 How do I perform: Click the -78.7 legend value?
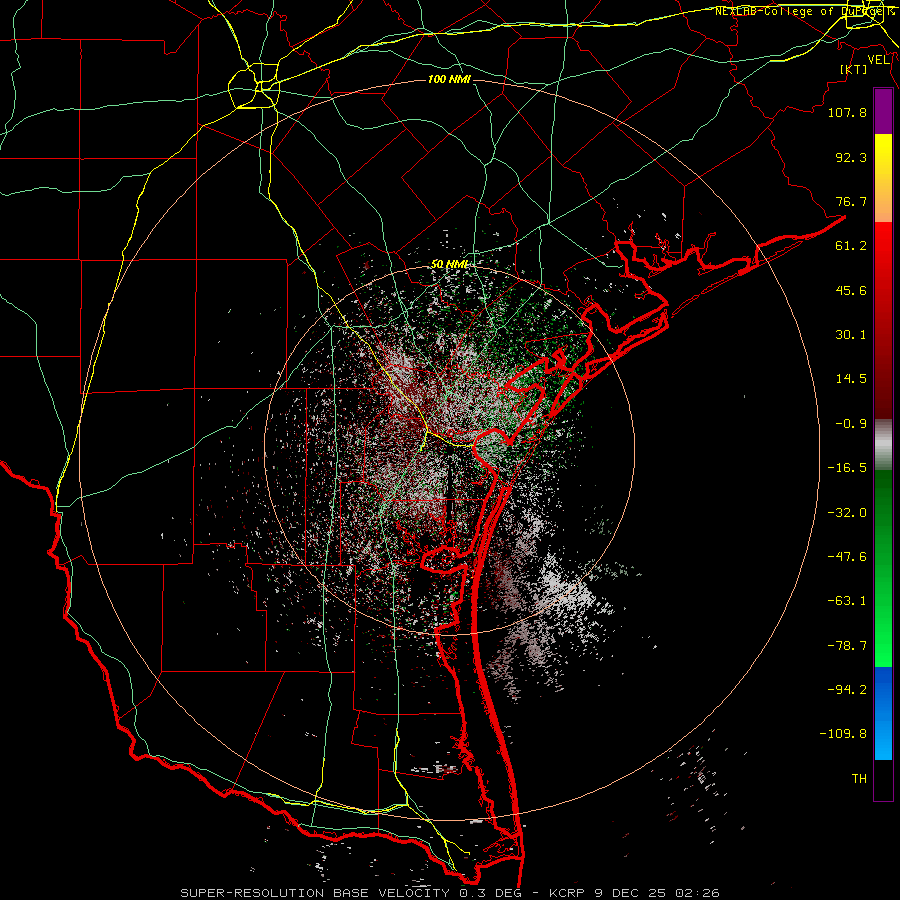pyautogui.click(x=847, y=646)
